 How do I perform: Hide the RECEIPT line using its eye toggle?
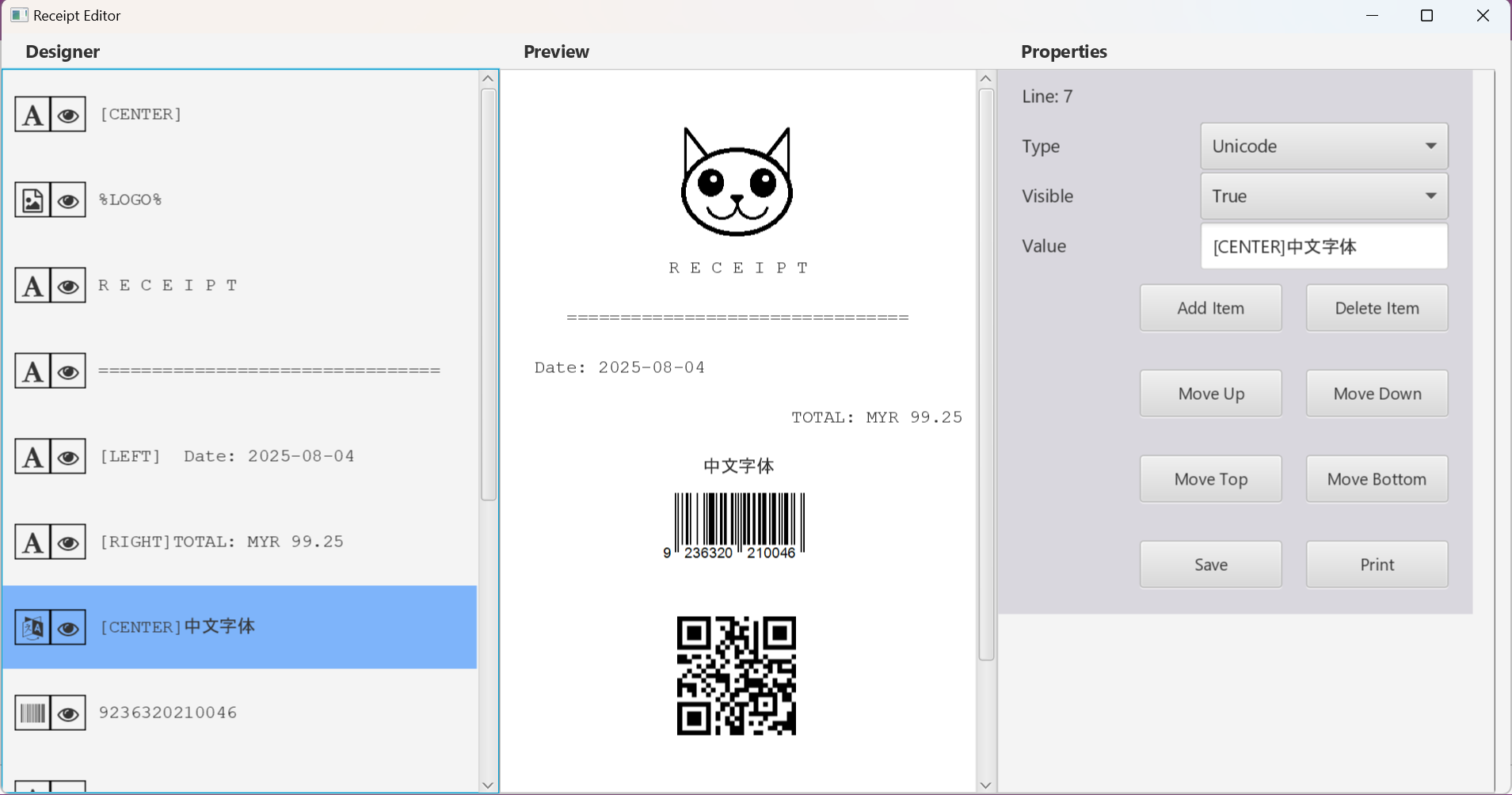pyautogui.click(x=69, y=285)
